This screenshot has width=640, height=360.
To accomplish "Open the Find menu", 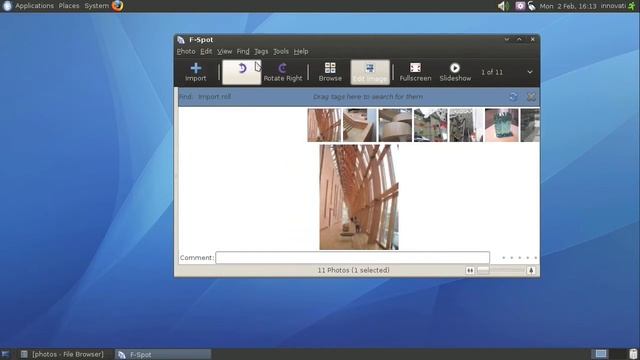I will tap(243, 51).
